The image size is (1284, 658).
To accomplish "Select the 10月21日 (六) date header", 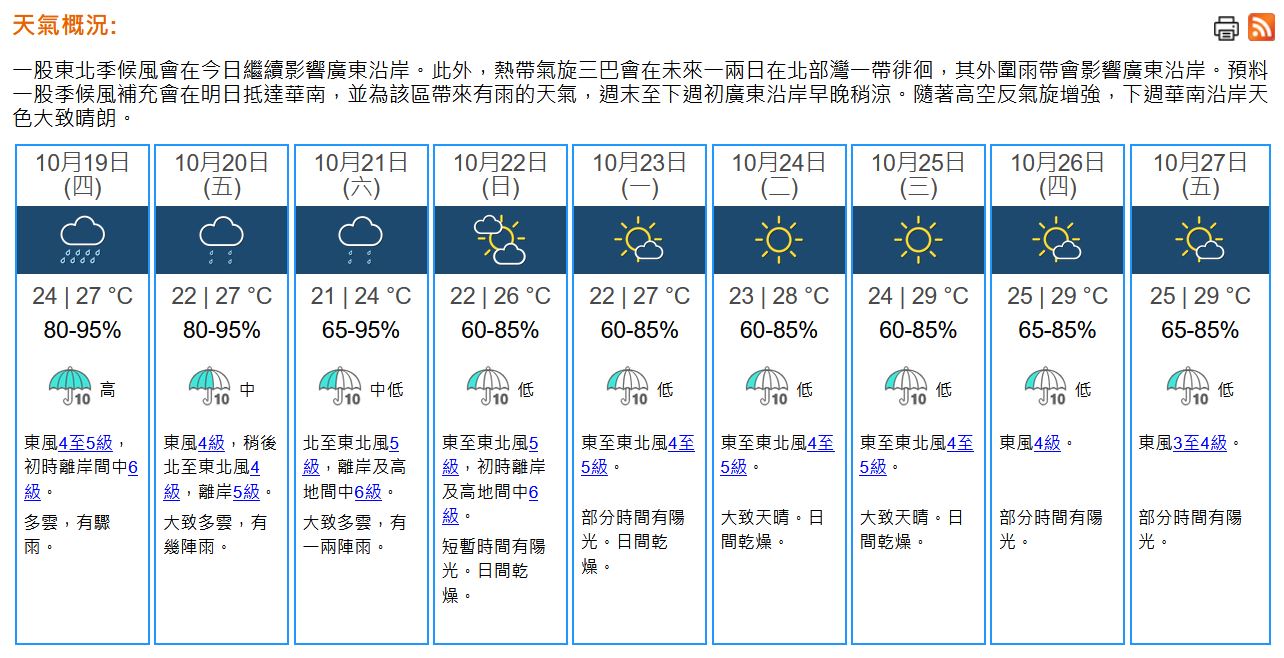I will [361, 174].
